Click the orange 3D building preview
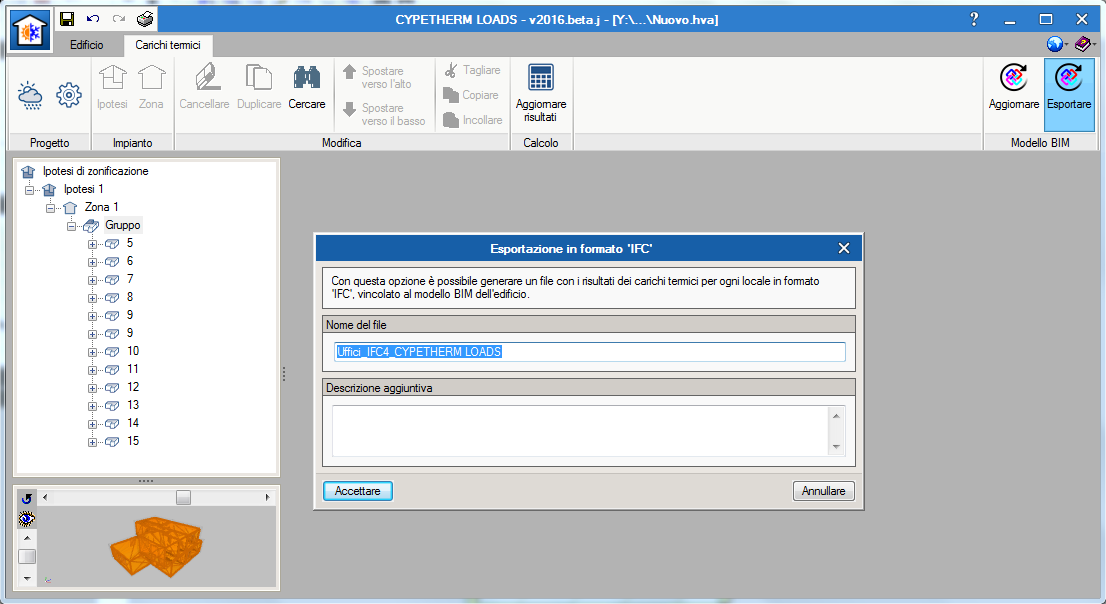This screenshot has width=1106, height=604. pos(157,547)
